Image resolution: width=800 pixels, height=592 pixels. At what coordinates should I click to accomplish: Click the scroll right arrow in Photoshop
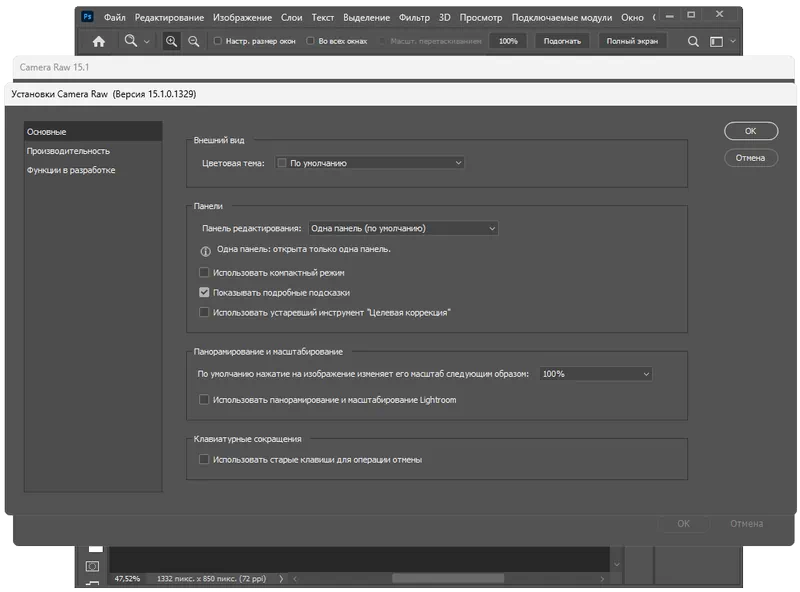point(603,579)
